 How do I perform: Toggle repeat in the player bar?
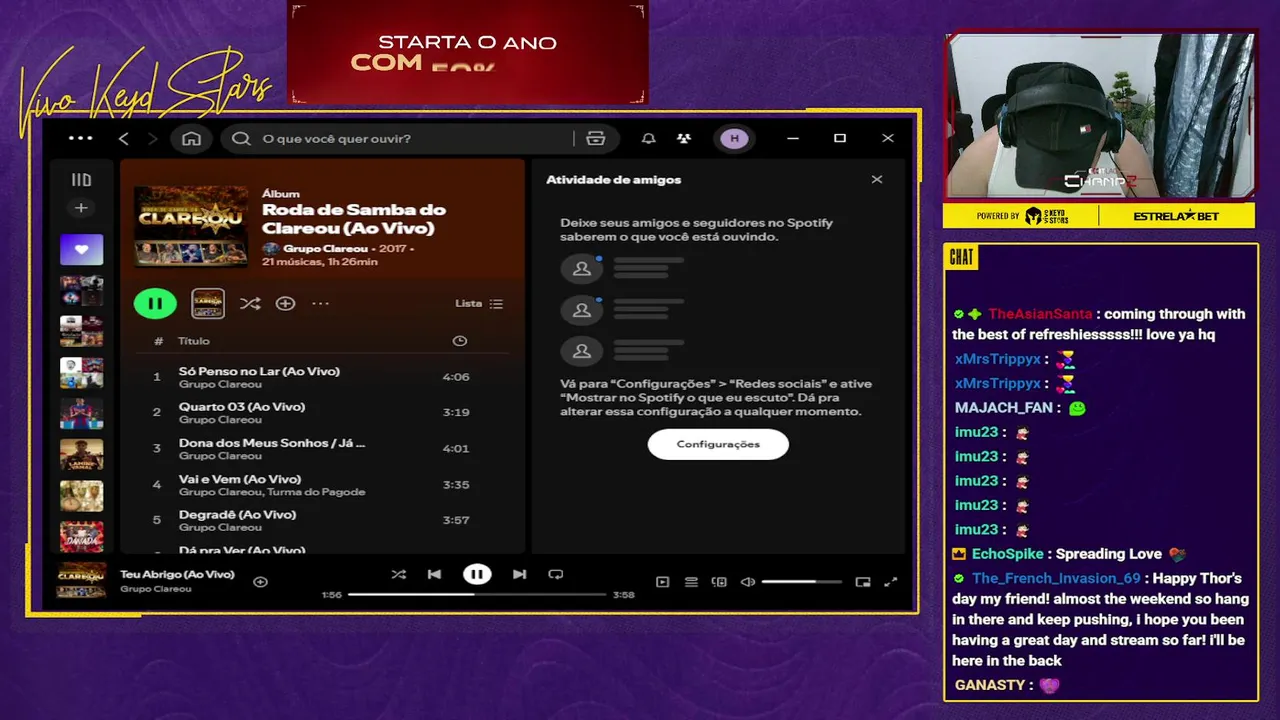(556, 574)
